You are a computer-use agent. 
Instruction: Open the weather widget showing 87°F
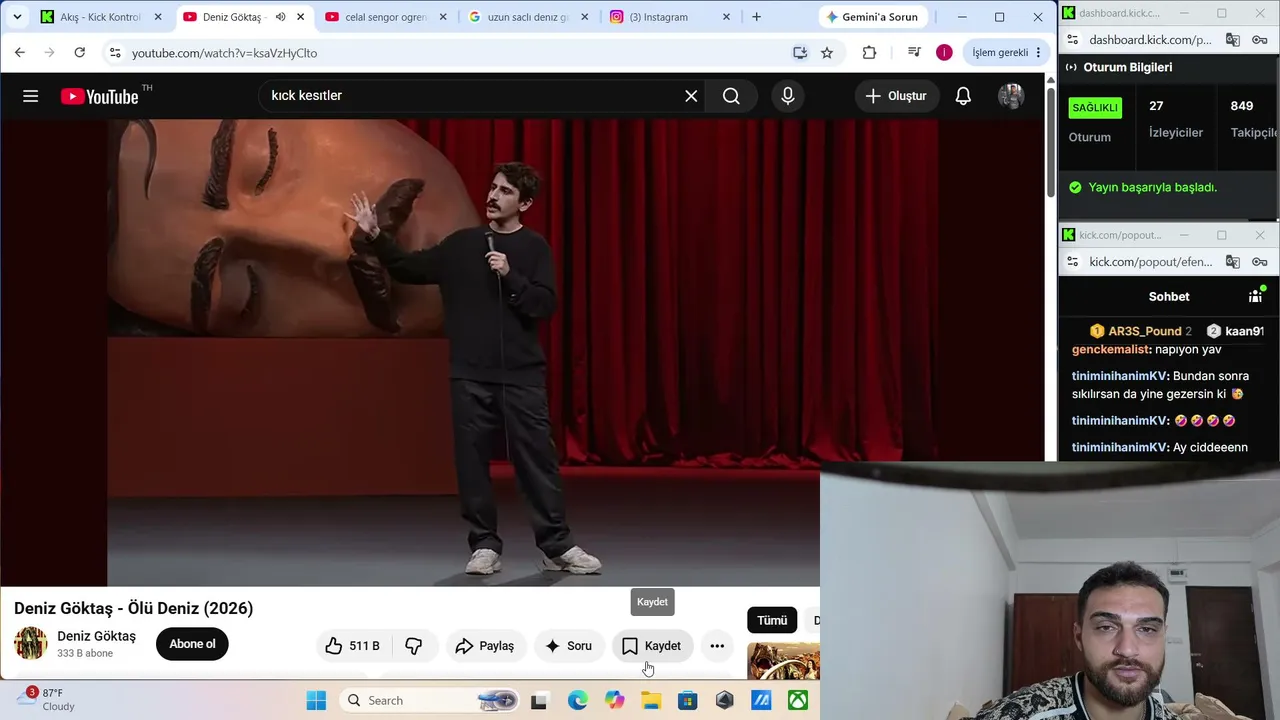[x=45, y=700]
